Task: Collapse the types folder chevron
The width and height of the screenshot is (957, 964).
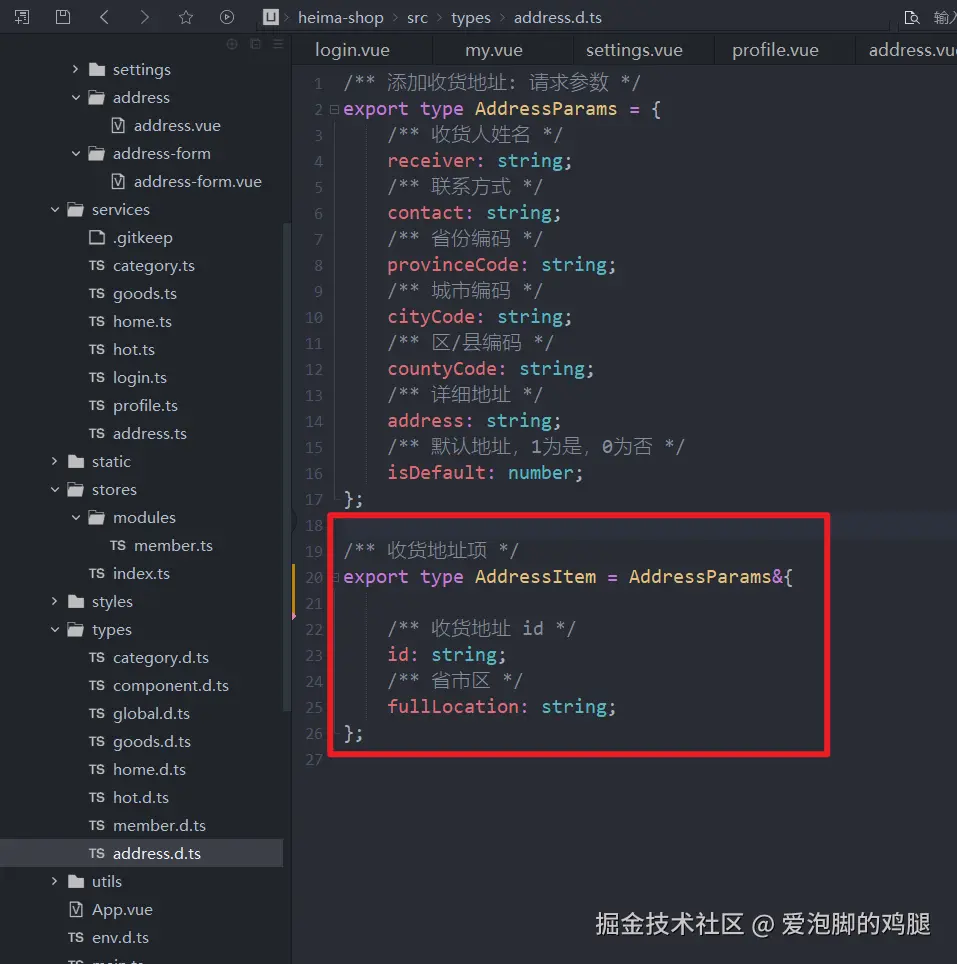Action: point(55,630)
